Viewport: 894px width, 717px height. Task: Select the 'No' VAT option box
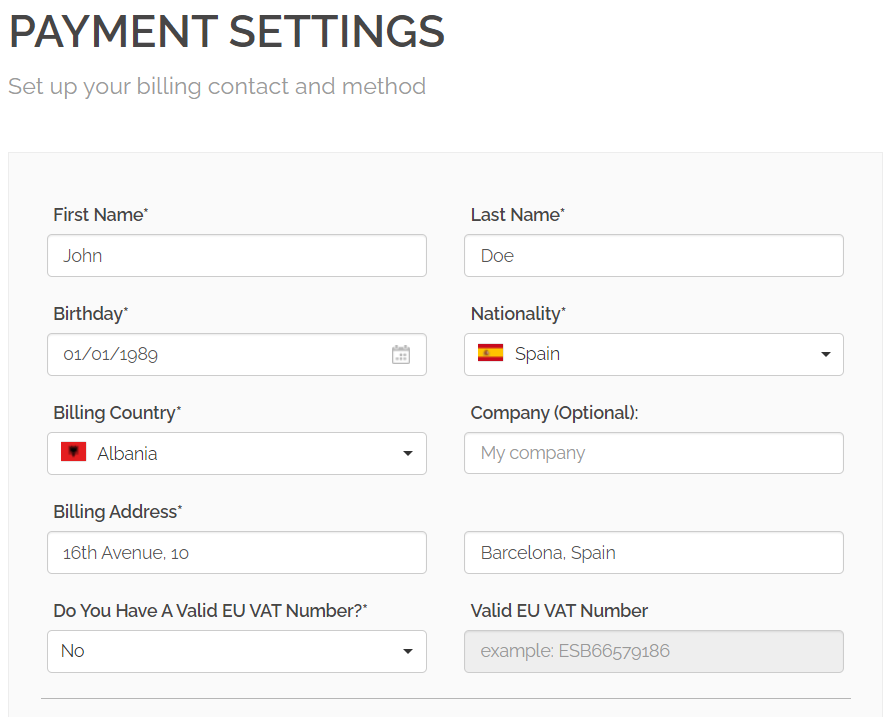click(220, 651)
